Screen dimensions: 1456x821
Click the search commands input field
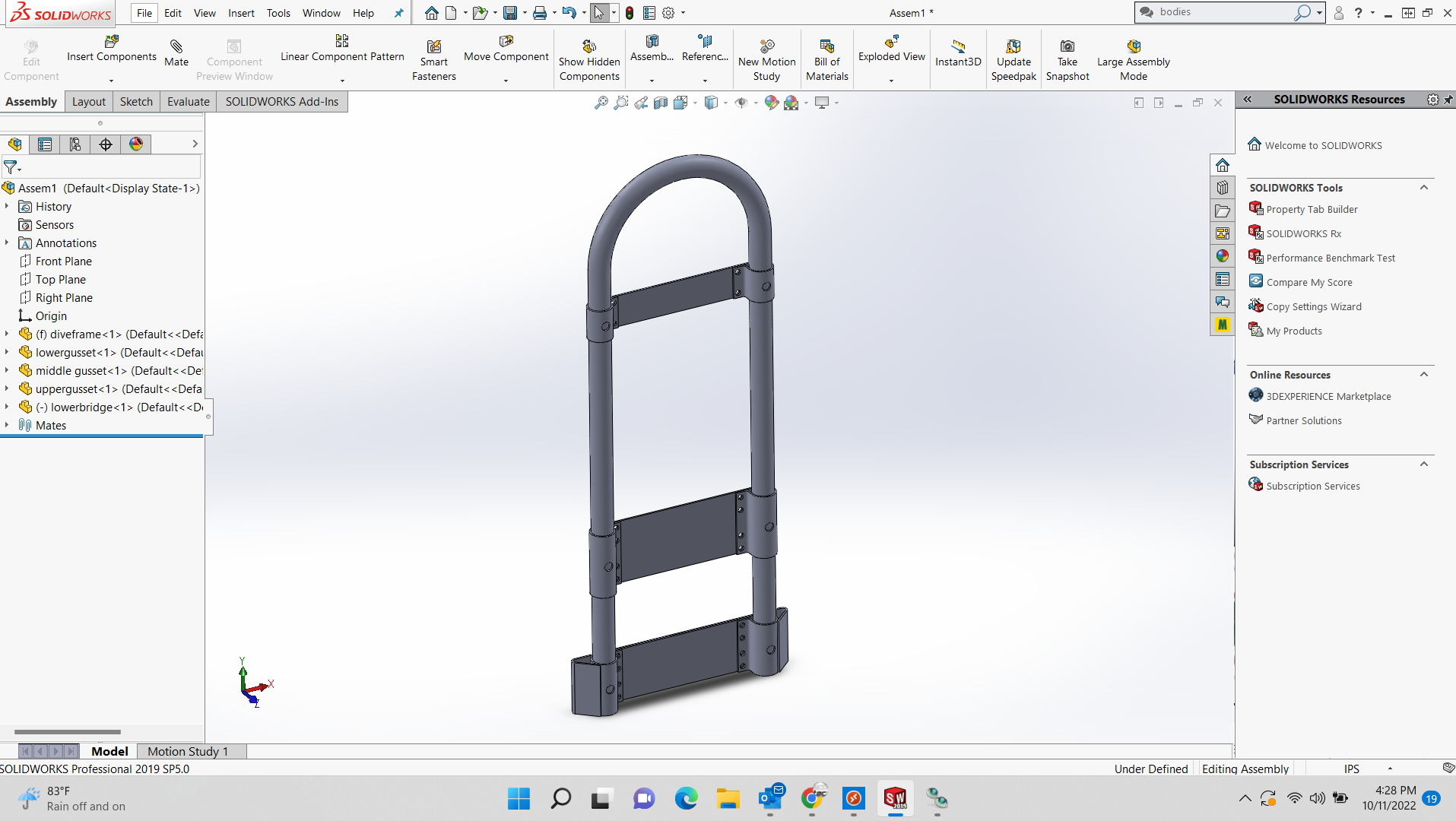pos(1224,12)
